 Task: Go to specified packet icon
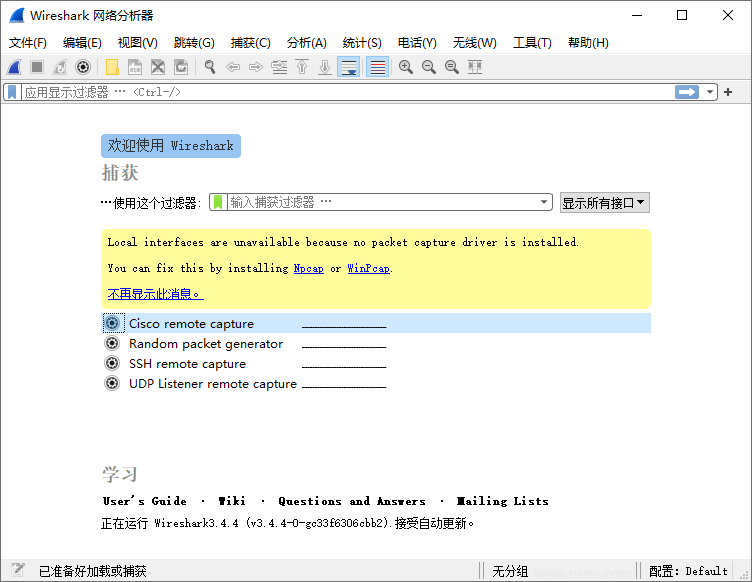point(279,67)
